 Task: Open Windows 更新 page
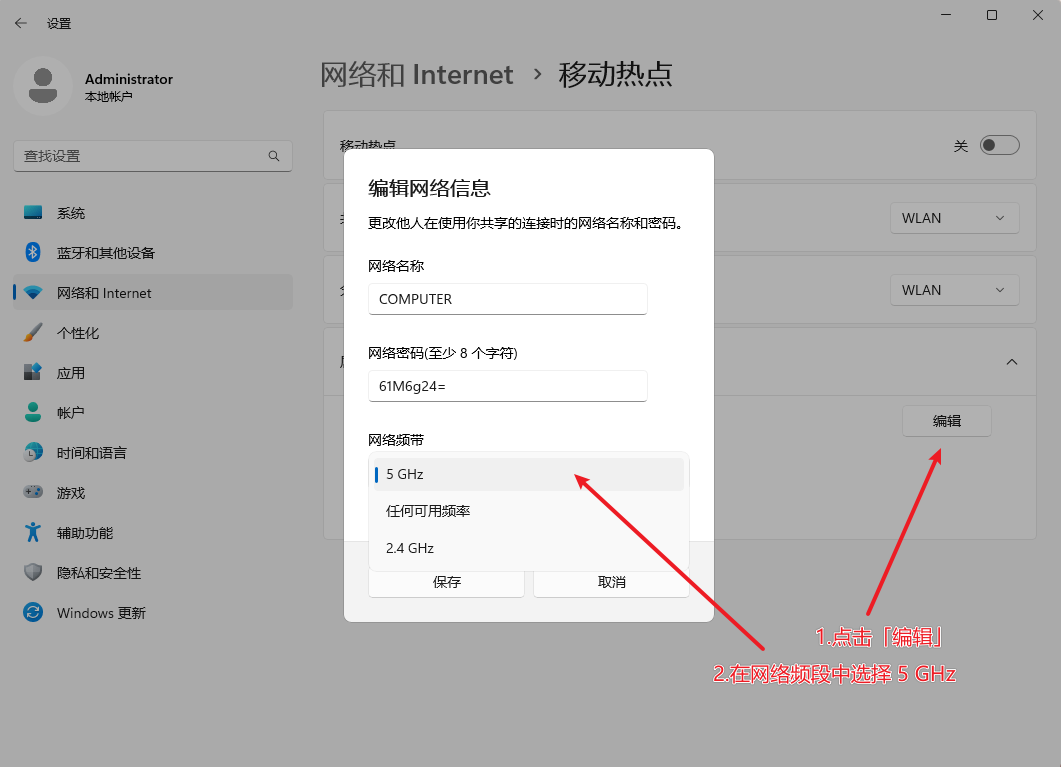click(153, 613)
